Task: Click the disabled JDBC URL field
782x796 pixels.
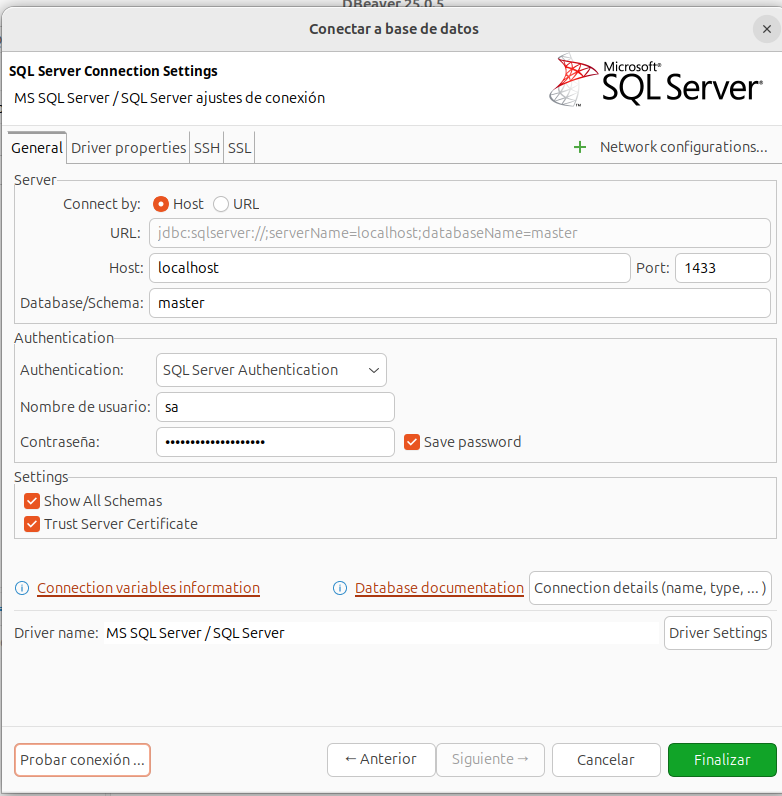Action: [460, 233]
